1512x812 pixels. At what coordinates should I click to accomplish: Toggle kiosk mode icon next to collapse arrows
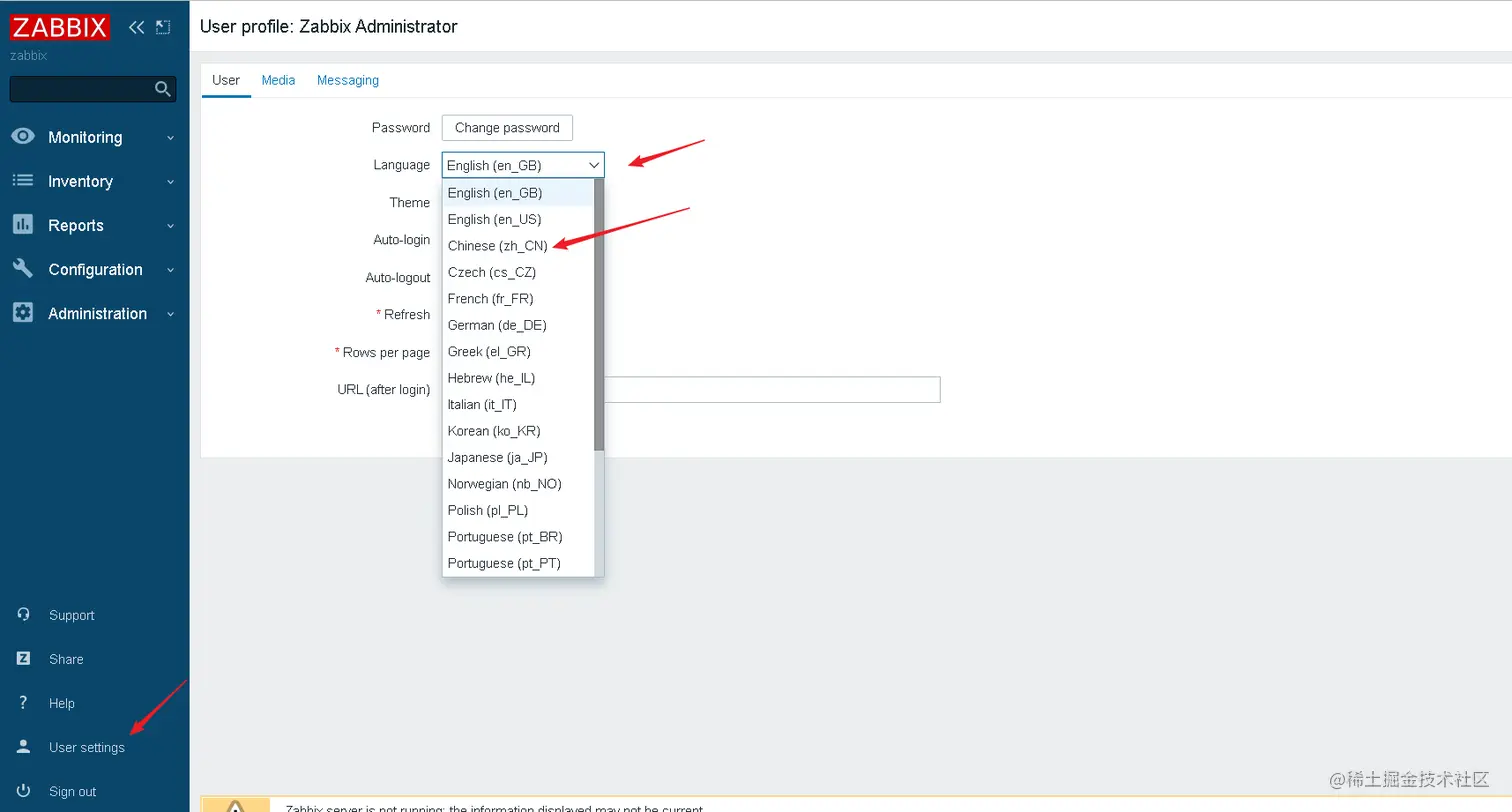click(x=163, y=27)
